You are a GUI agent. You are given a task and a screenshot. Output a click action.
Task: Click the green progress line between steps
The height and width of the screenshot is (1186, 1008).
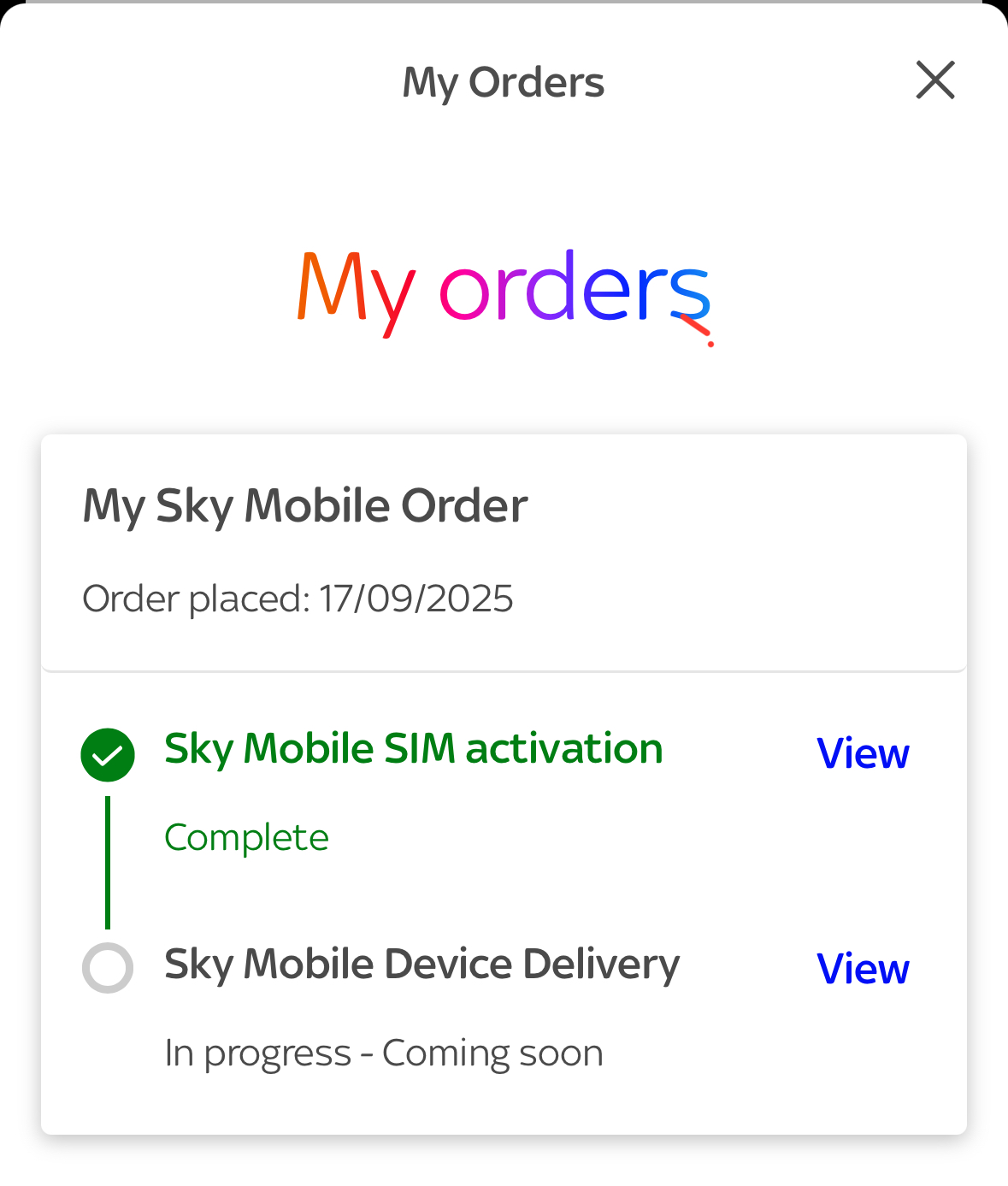tap(108, 862)
